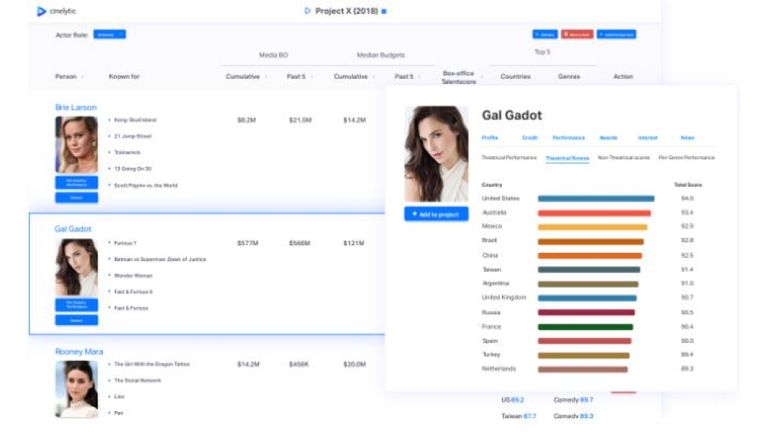
Task: Click the United Kingdom score bar
Action: (587, 298)
